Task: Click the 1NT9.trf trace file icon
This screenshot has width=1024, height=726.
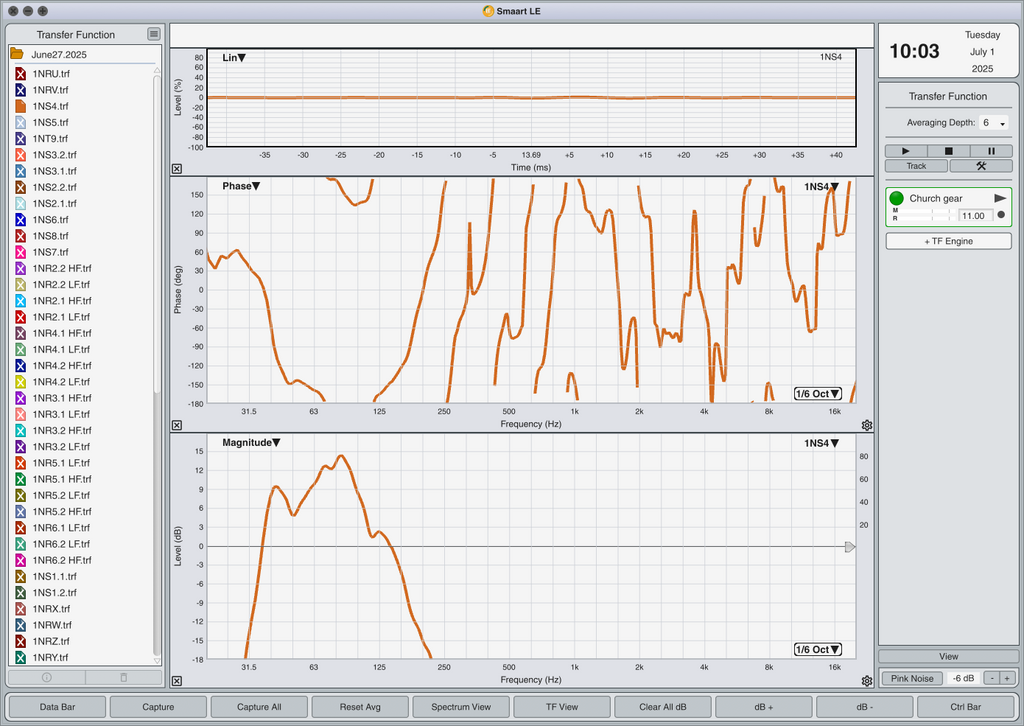Action: coord(20,138)
